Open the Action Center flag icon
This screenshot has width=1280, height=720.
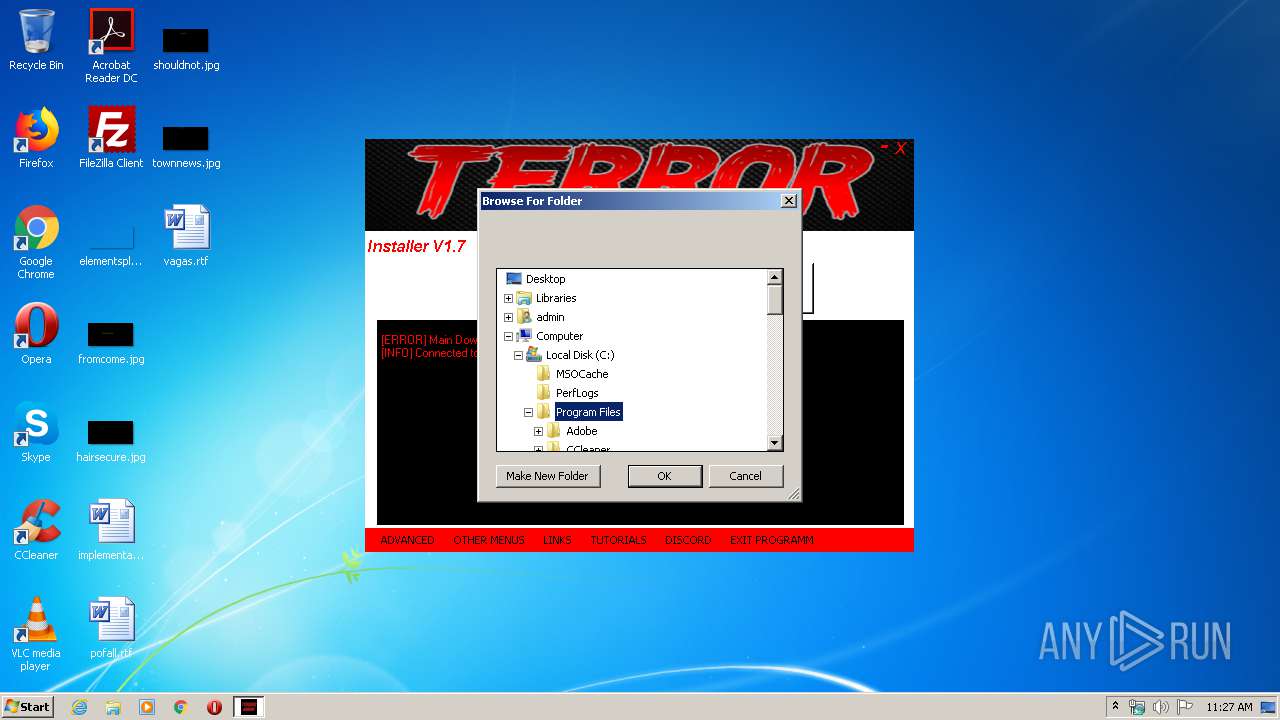pos(1185,707)
